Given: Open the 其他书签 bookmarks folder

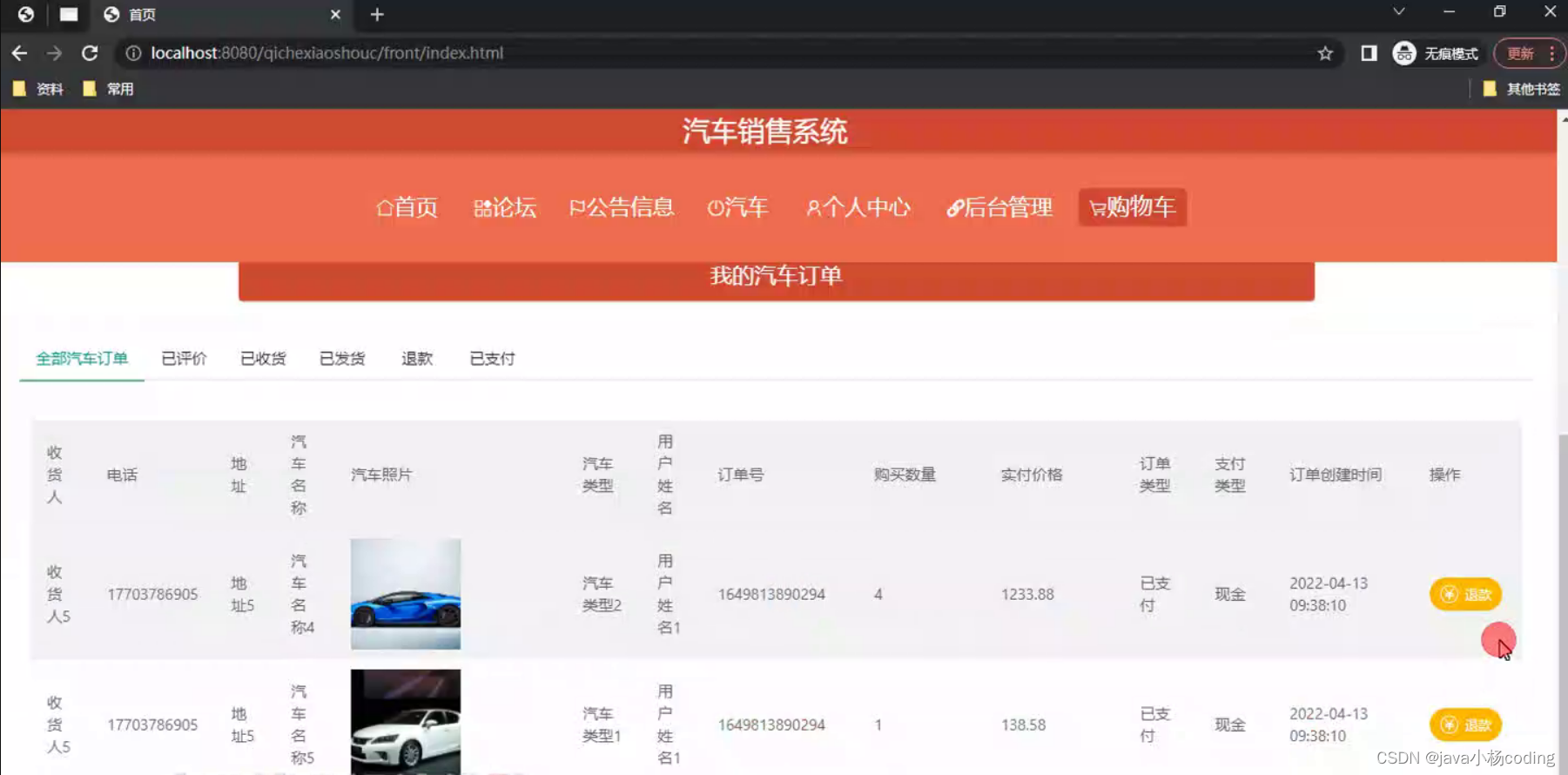Looking at the screenshot, I should point(1521,89).
